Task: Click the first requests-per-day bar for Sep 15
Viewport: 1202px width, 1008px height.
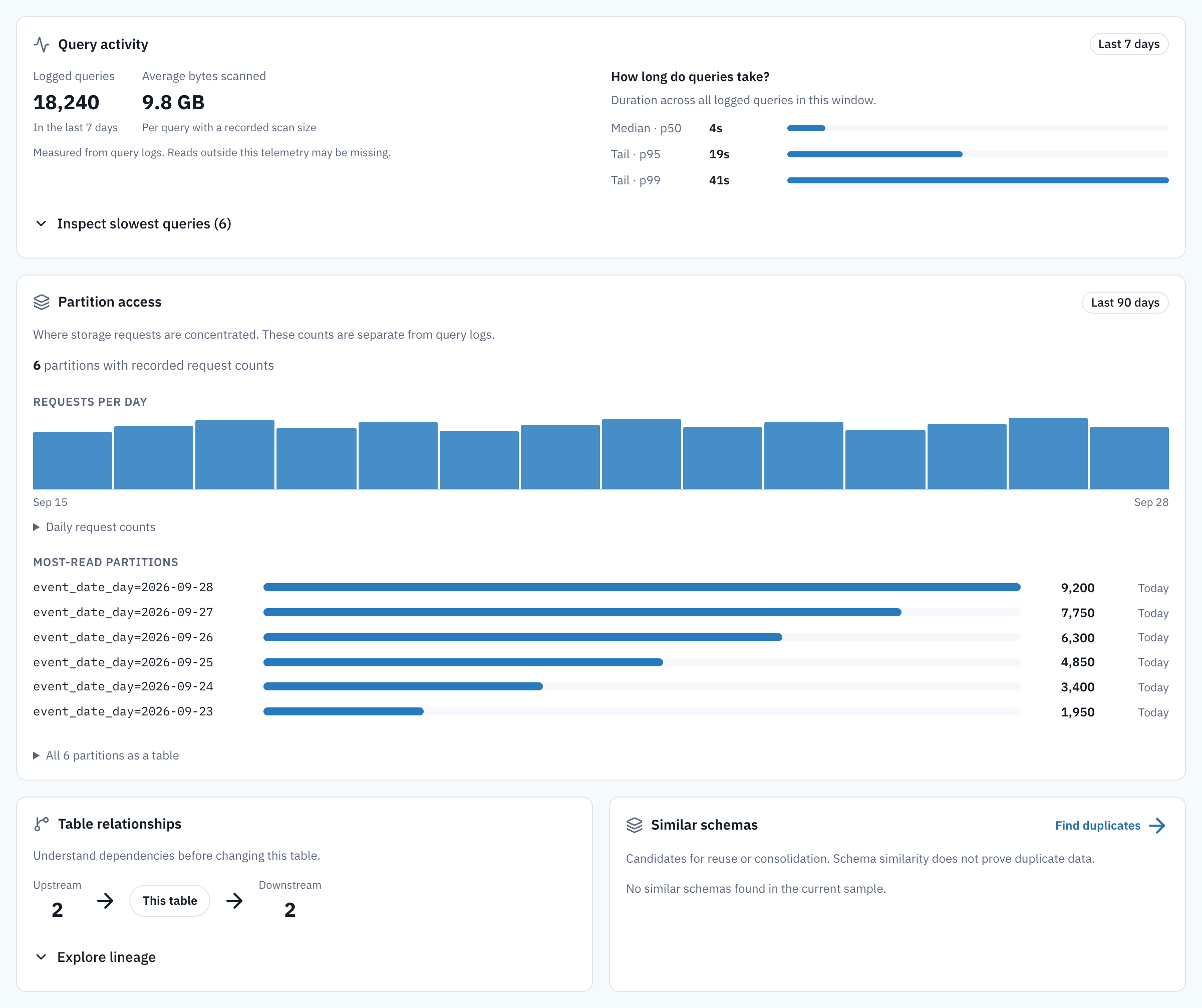Action: click(73, 460)
